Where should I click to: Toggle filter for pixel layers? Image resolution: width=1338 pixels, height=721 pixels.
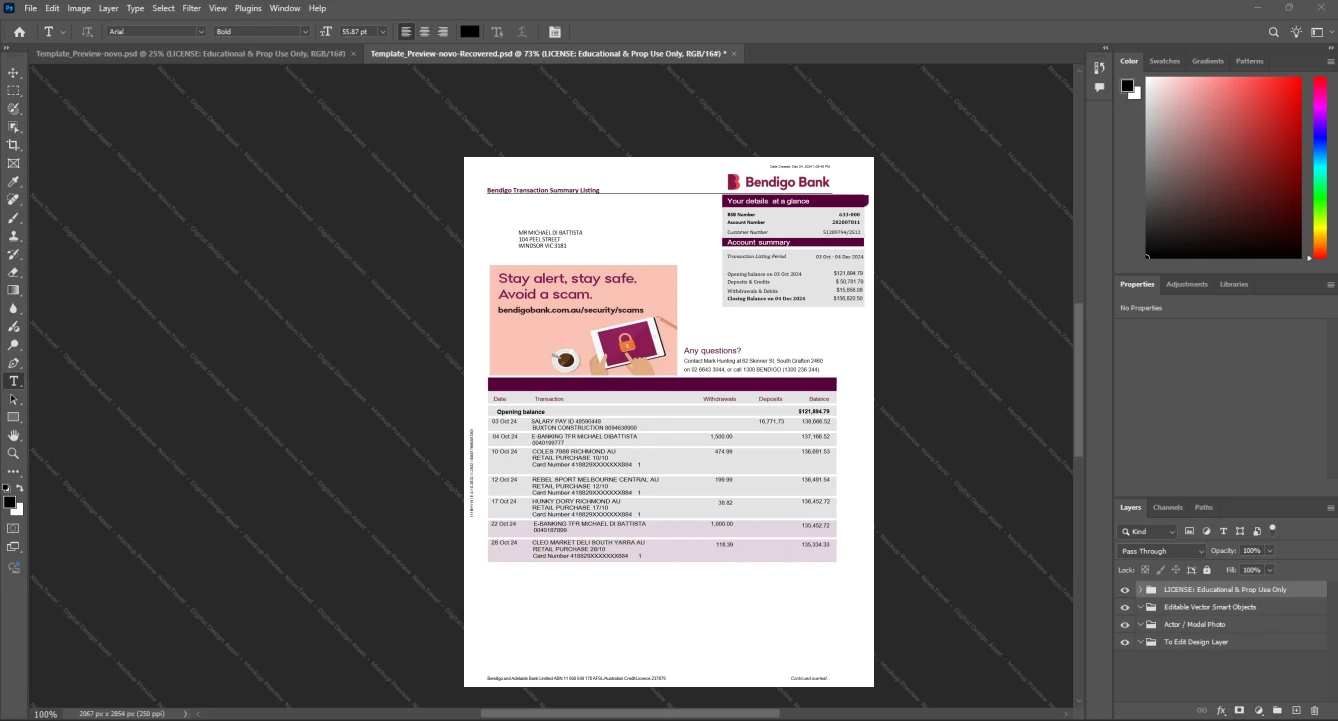1190,531
